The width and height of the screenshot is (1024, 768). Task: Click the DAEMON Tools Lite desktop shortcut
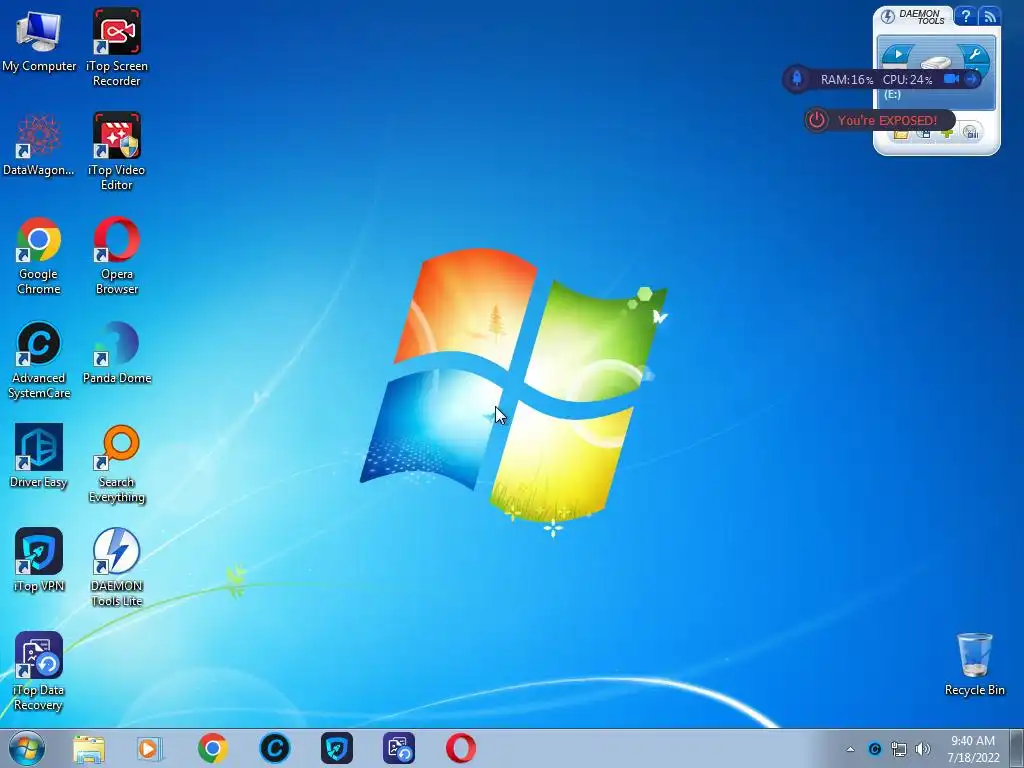[x=116, y=568]
